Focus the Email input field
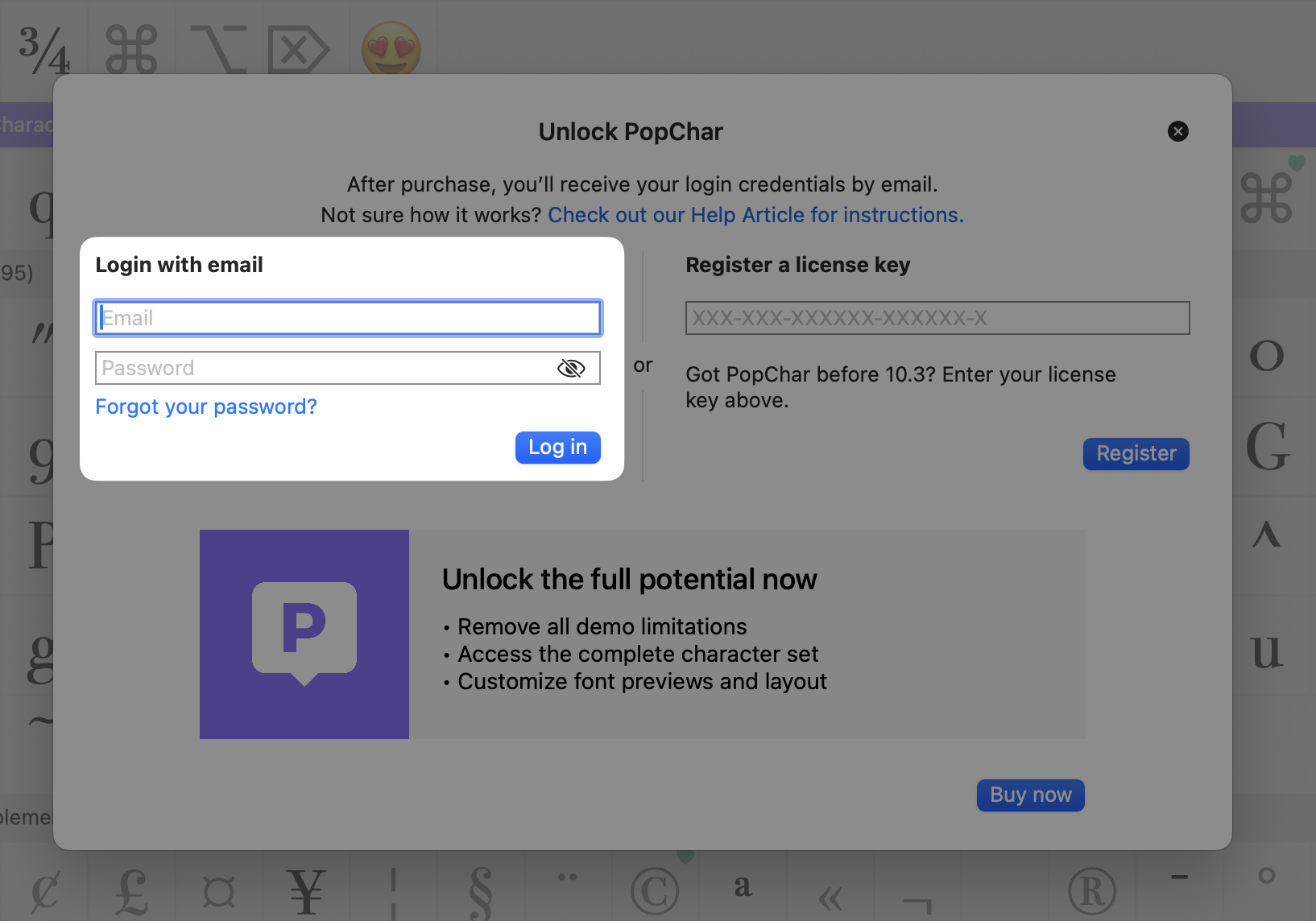The width and height of the screenshot is (1316, 921). coord(348,318)
